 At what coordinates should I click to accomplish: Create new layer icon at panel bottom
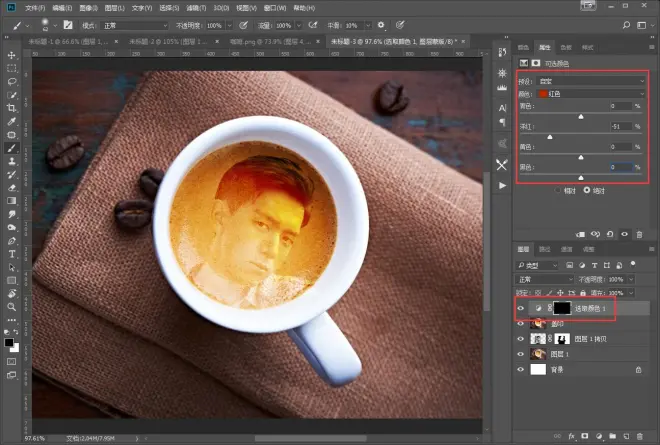point(626,436)
